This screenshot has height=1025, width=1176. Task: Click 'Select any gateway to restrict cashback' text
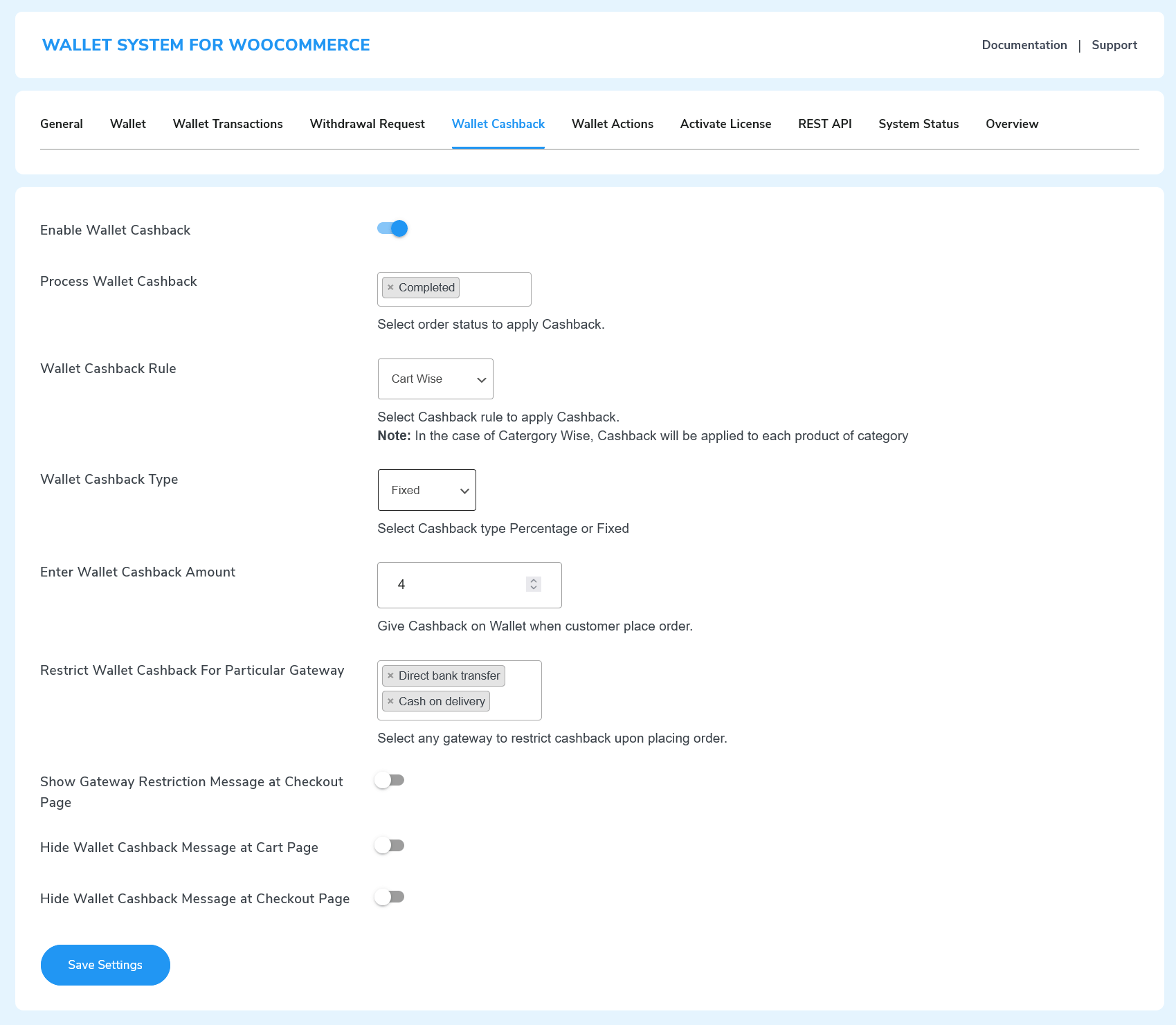(552, 738)
